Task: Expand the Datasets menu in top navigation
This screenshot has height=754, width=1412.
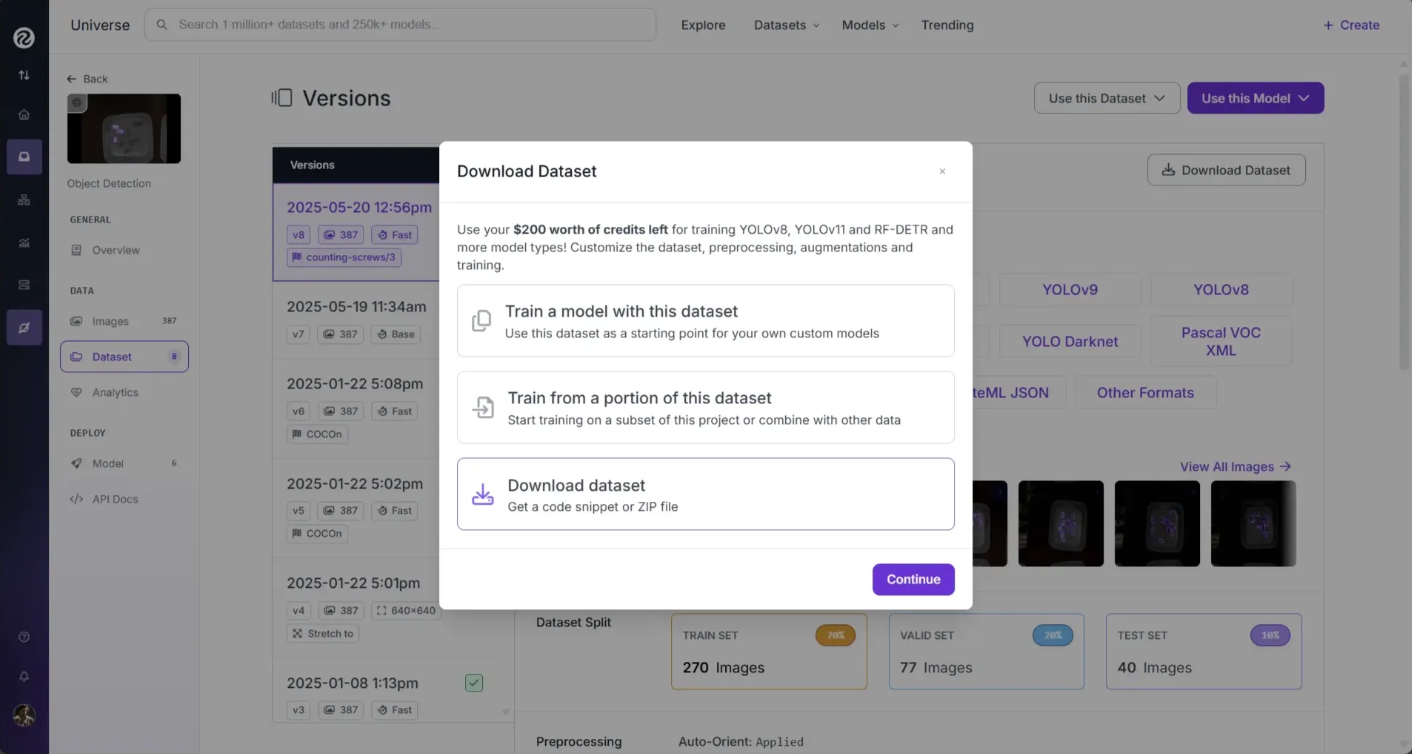Action: pyautogui.click(x=786, y=25)
